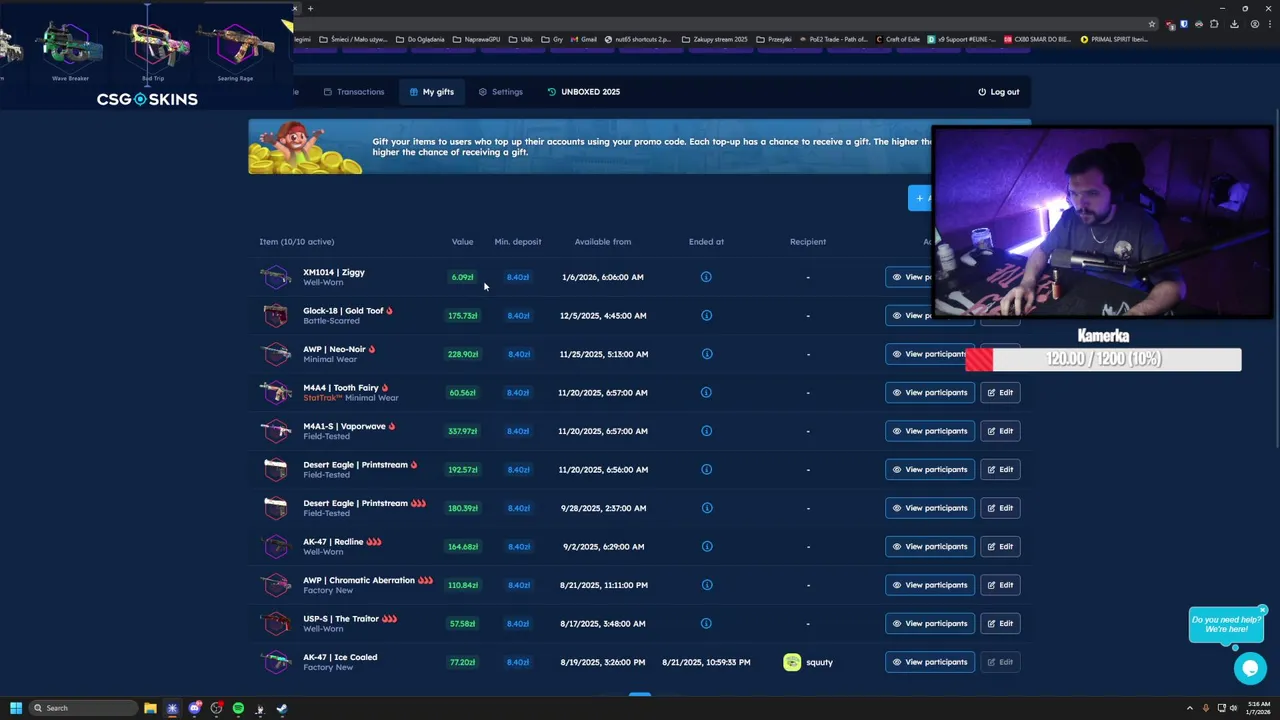Open File Explorer from the taskbar
The height and width of the screenshot is (720, 1280).
pyautogui.click(x=150, y=708)
